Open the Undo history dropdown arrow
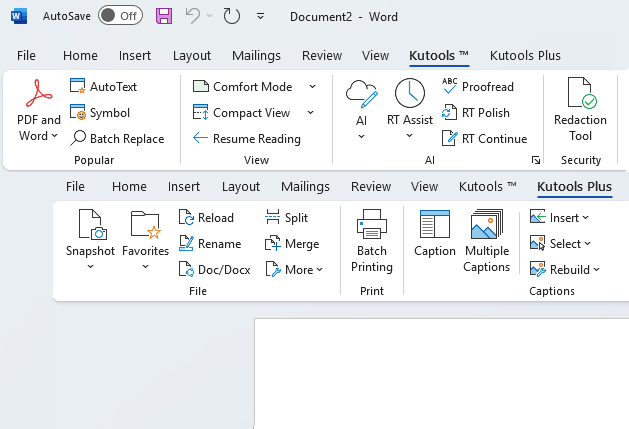The width and height of the screenshot is (629, 429). (x=209, y=16)
